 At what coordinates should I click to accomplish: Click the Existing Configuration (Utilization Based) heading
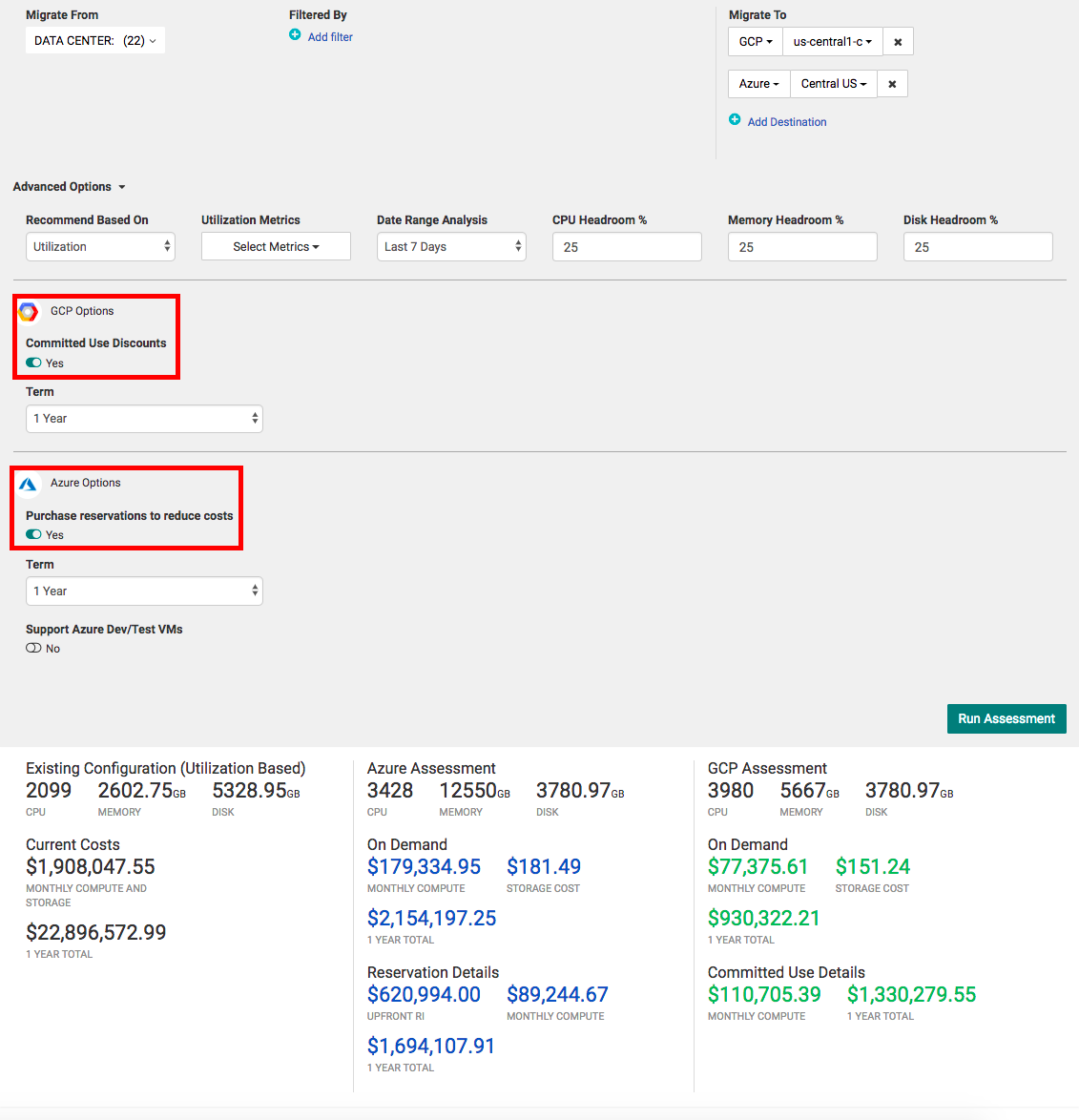(166, 769)
